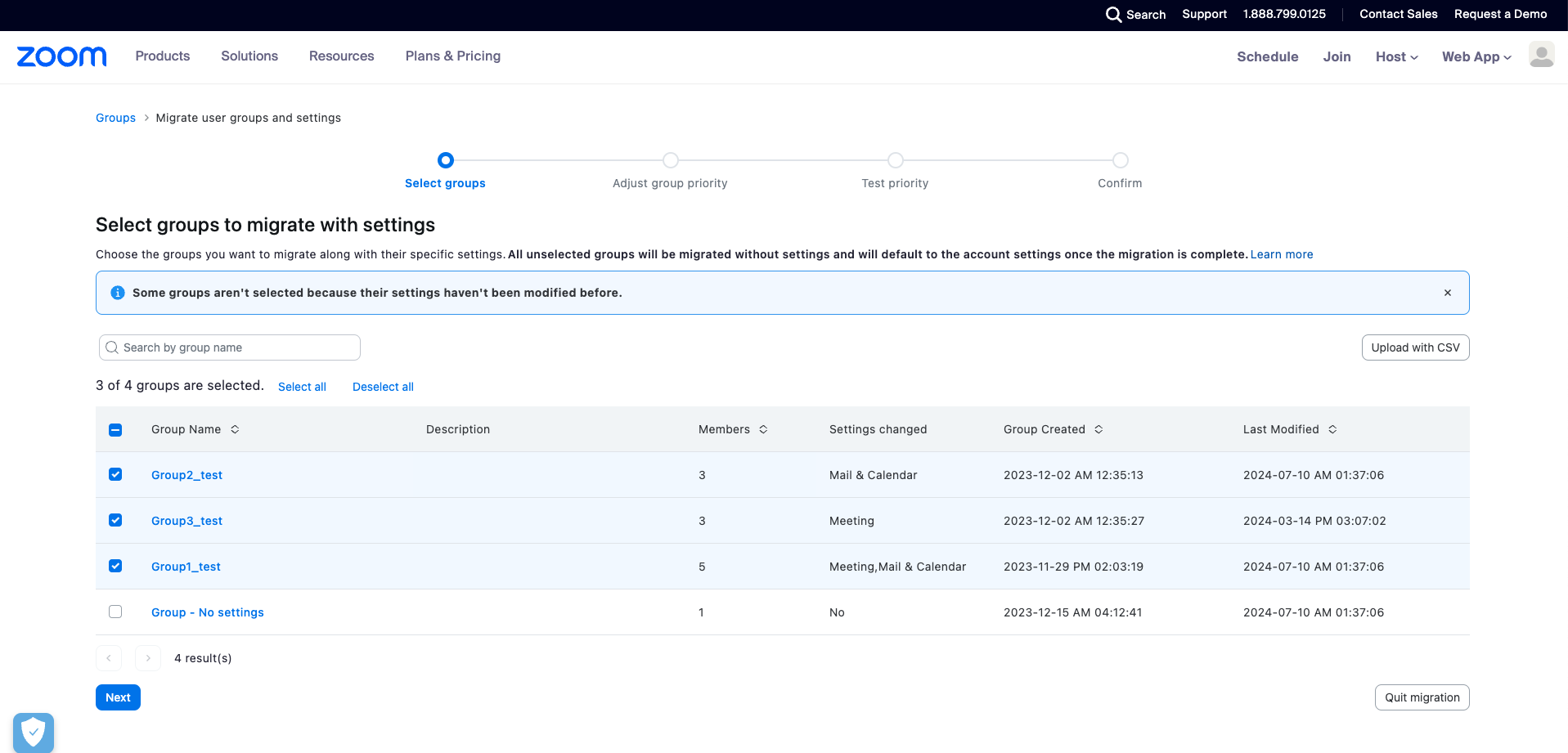
Task: Sort by Members column arrows
Action: click(763, 429)
